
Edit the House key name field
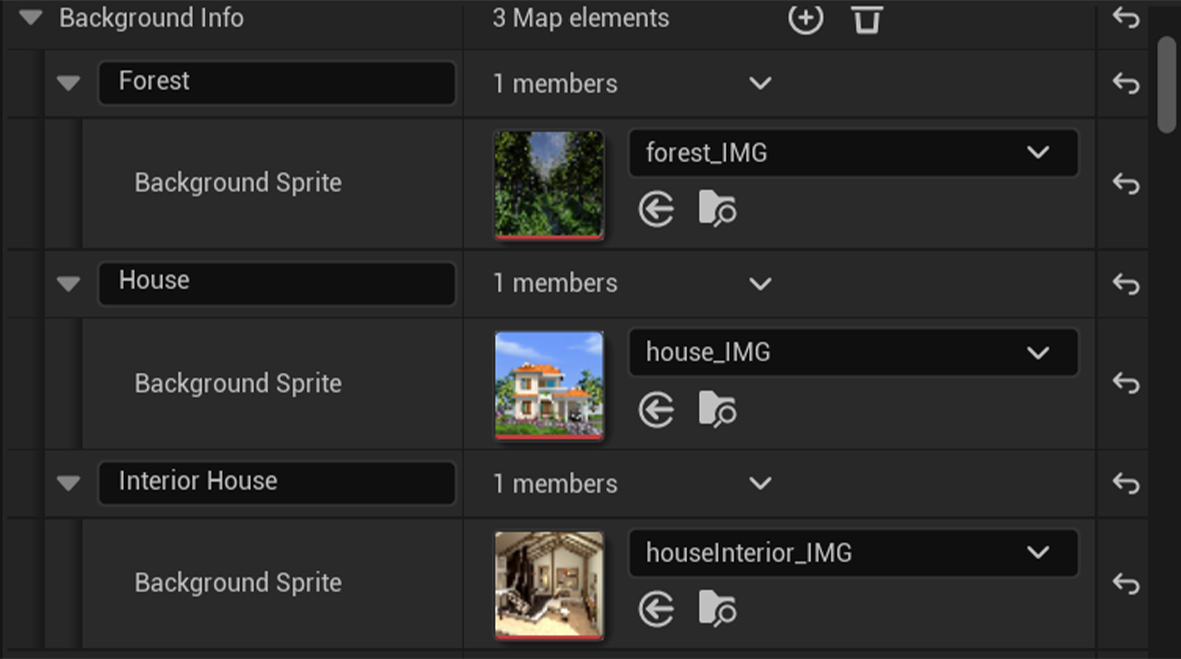pyautogui.click(x=277, y=283)
